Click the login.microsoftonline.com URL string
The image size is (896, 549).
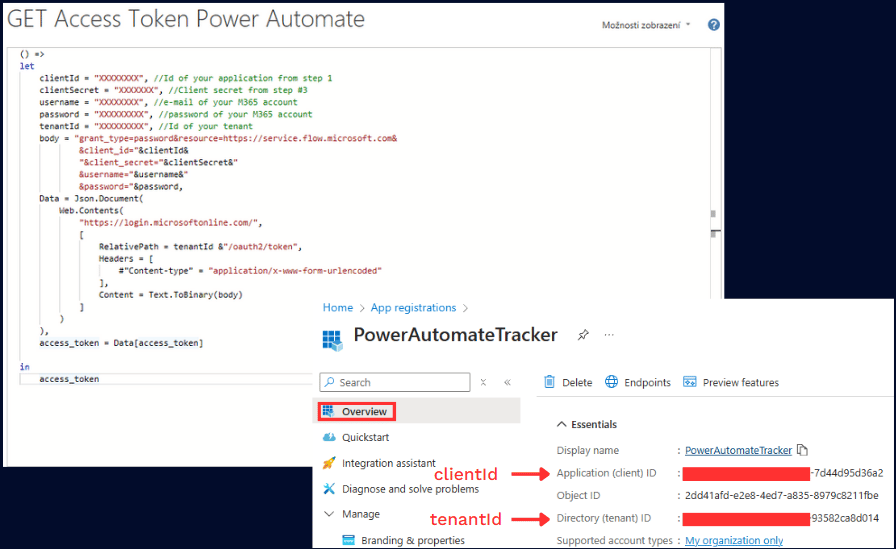tap(170, 223)
